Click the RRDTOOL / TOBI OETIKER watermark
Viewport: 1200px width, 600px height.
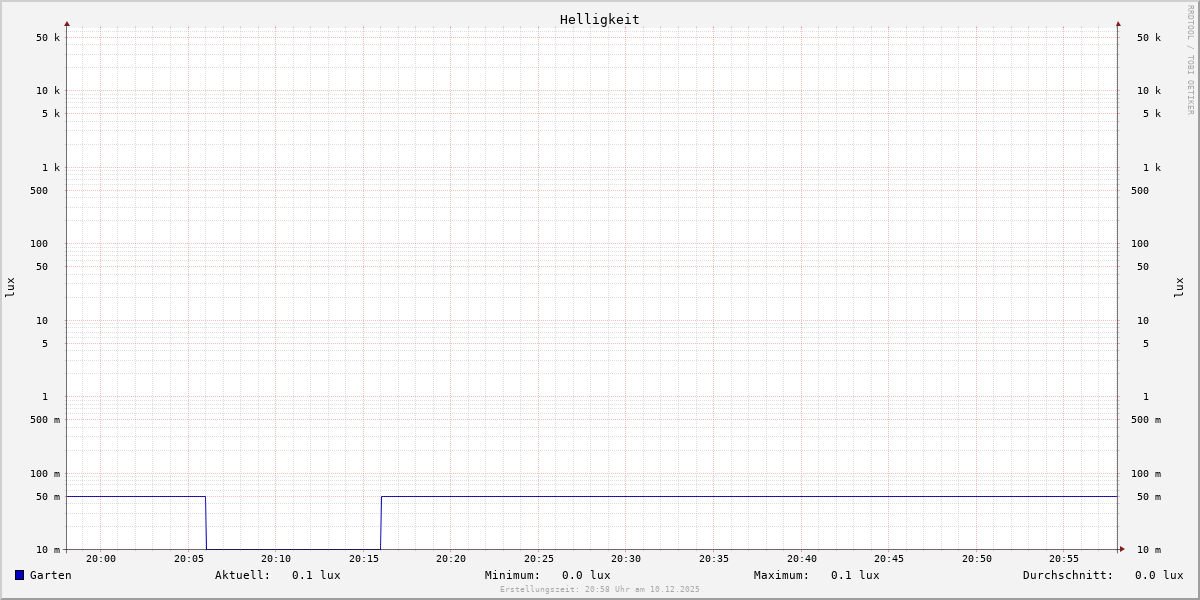pyautogui.click(x=1190, y=60)
